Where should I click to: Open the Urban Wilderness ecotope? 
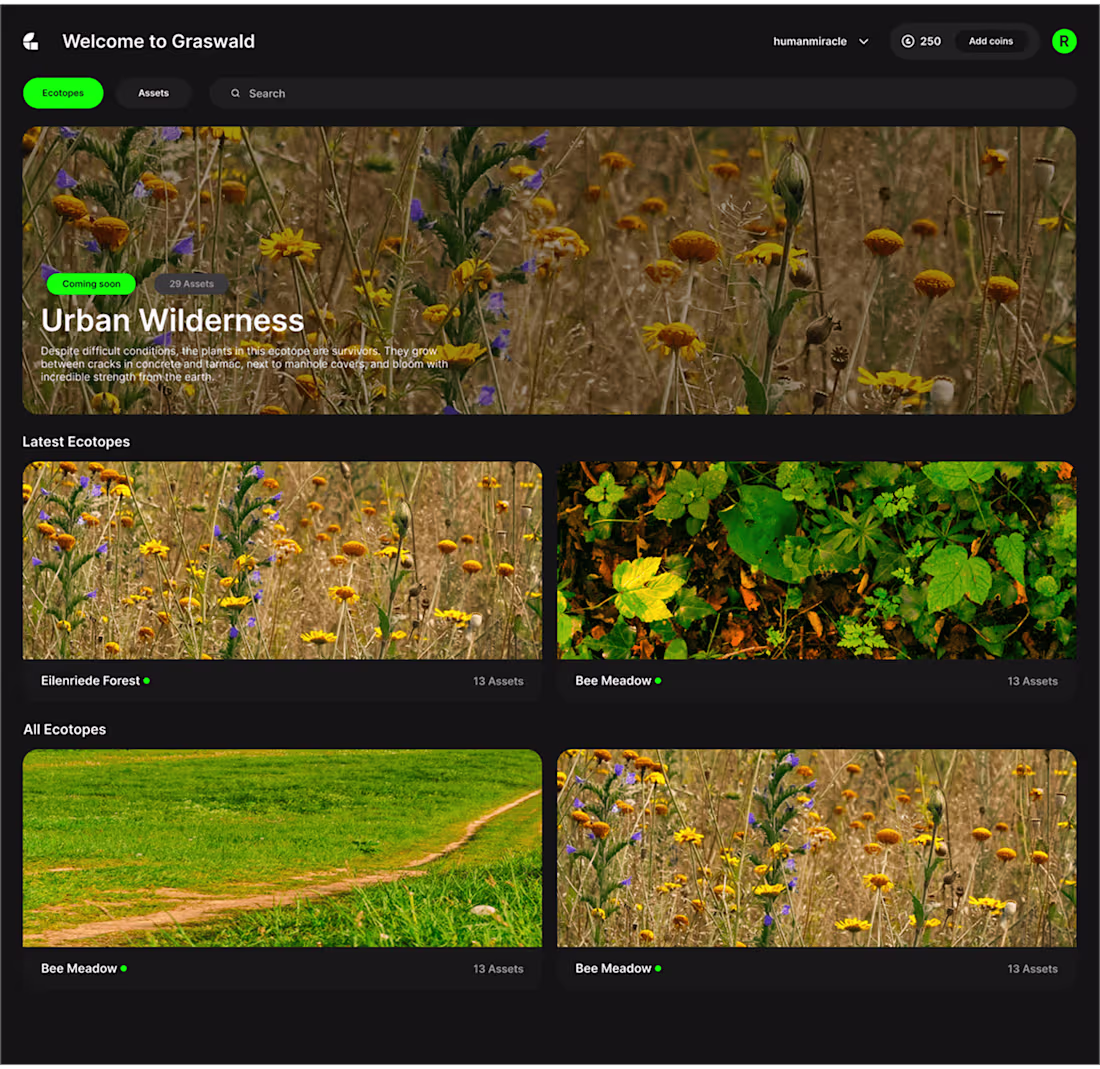coord(550,270)
